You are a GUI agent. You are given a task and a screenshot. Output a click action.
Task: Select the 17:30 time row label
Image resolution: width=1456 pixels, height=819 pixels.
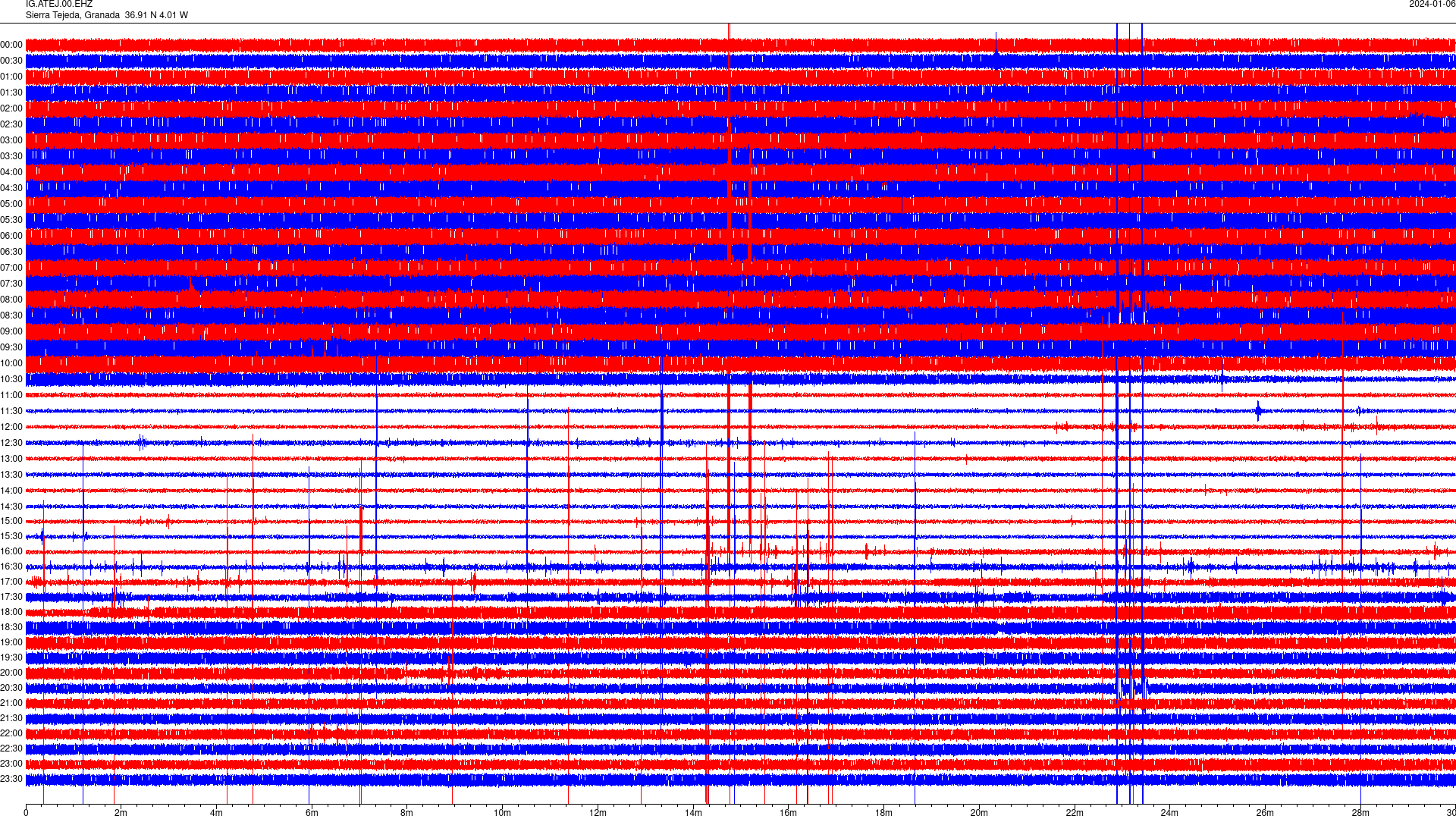pos(11,597)
